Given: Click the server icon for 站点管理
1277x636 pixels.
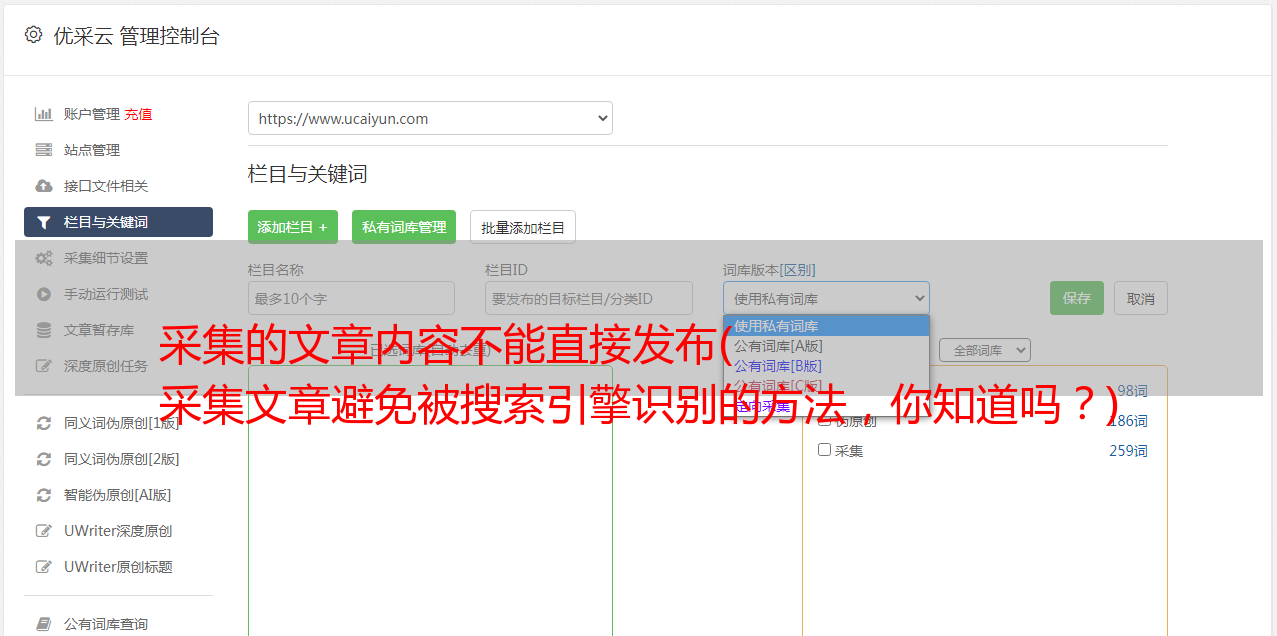Looking at the screenshot, I should [44, 150].
